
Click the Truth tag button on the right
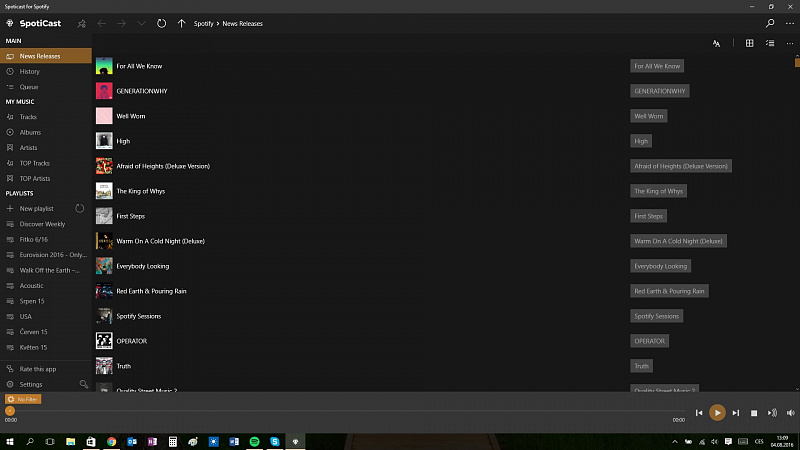click(641, 366)
